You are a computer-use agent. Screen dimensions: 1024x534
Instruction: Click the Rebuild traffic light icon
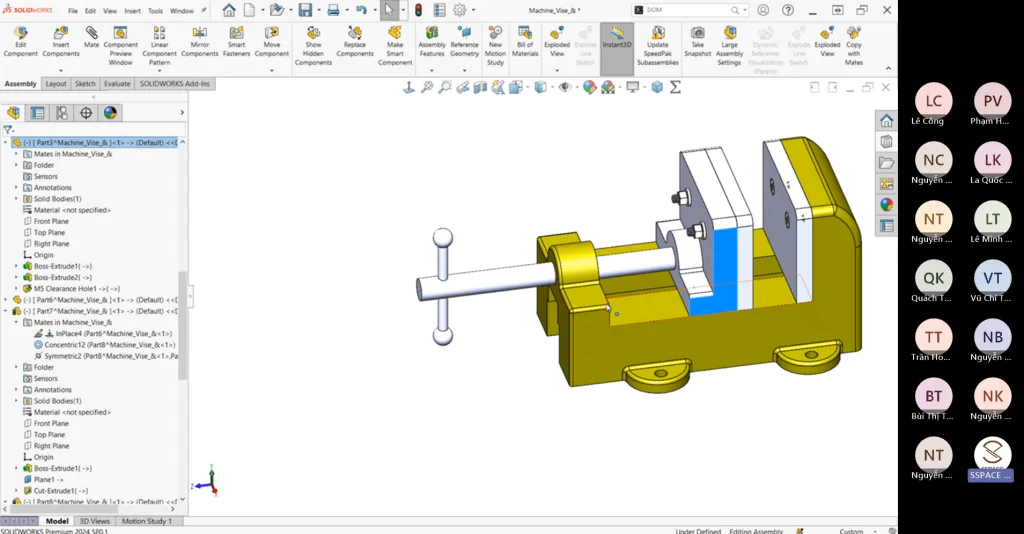[x=418, y=10]
